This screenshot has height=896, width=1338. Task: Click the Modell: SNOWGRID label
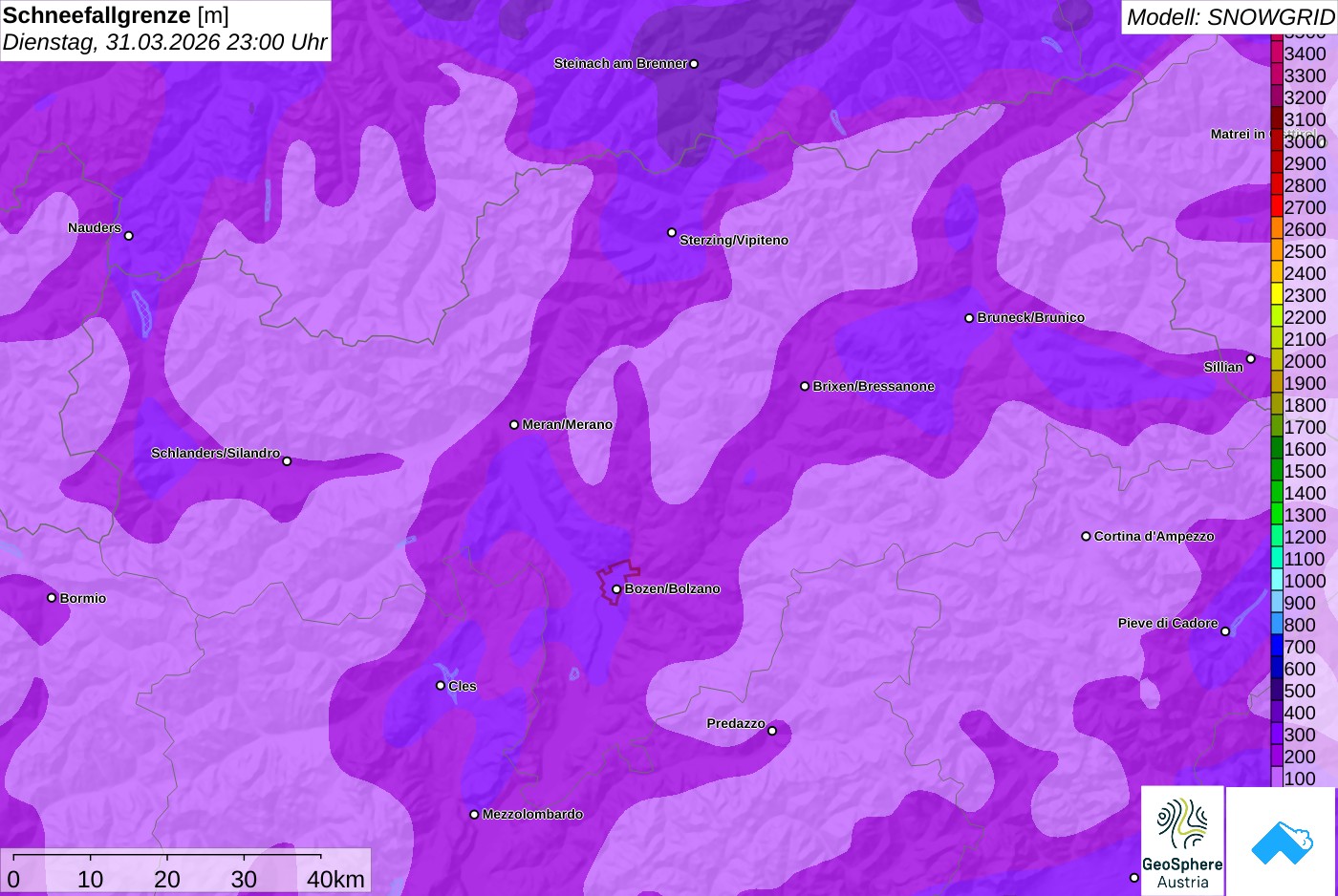pyautogui.click(x=1230, y=17)
